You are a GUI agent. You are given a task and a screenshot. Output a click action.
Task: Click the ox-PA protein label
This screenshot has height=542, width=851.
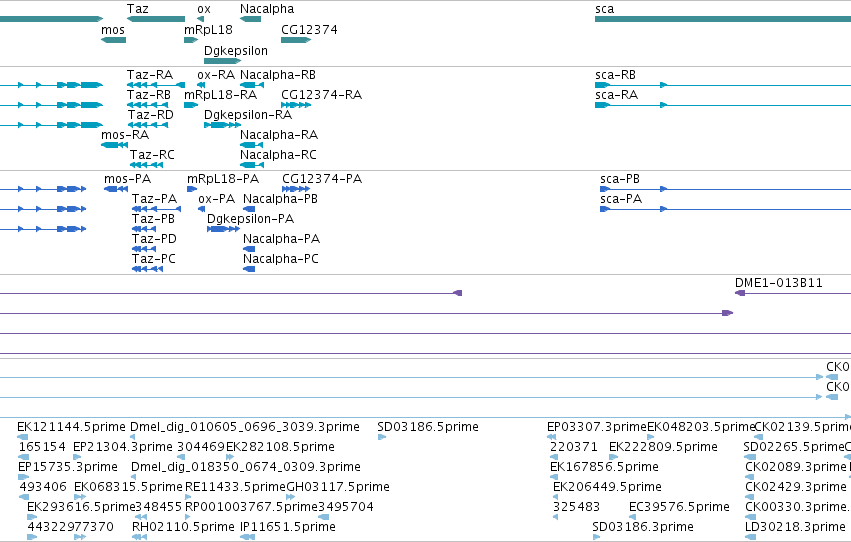217,199
